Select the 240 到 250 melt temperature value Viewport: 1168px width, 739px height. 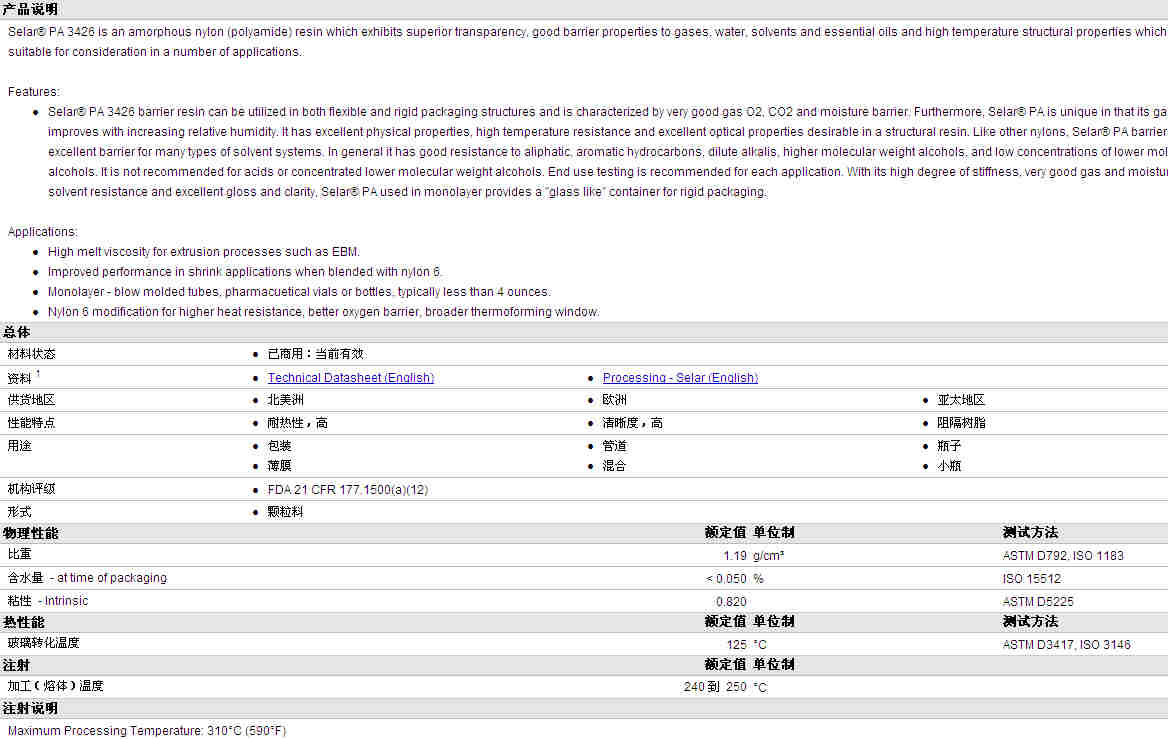point(715,687)
